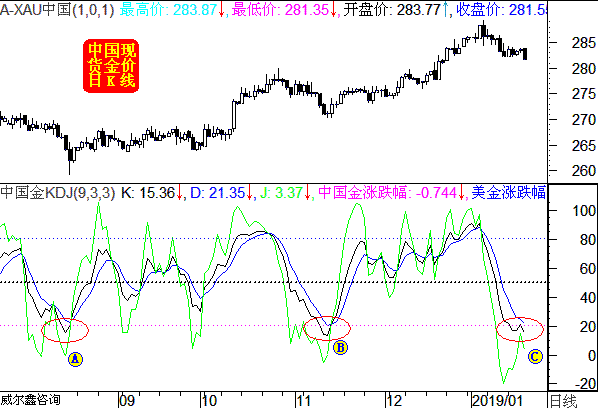The height and width of the screenshot is (409, 600).
Task: Click the A-XAU中国(1,0,1) chart title
Action: tap(57, 9)
